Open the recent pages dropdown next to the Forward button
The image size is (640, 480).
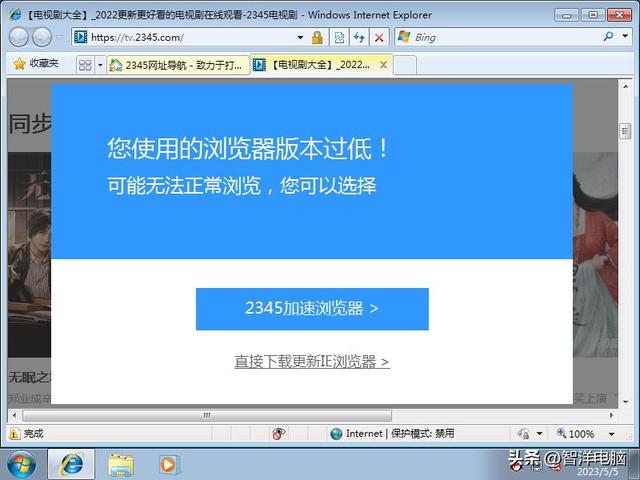tap(60, 37)
